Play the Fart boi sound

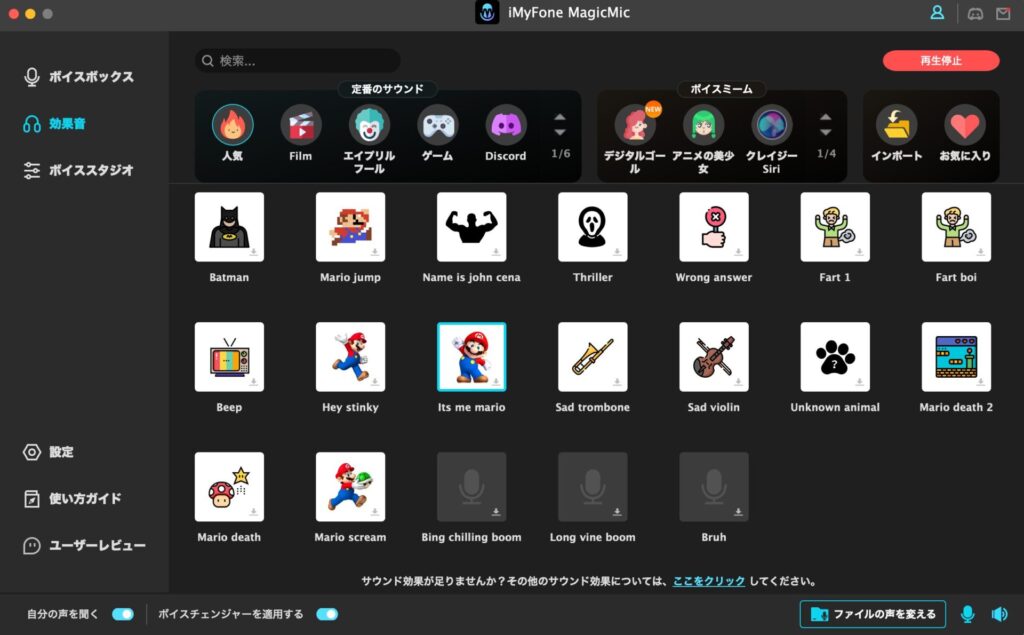click(956, 227)
